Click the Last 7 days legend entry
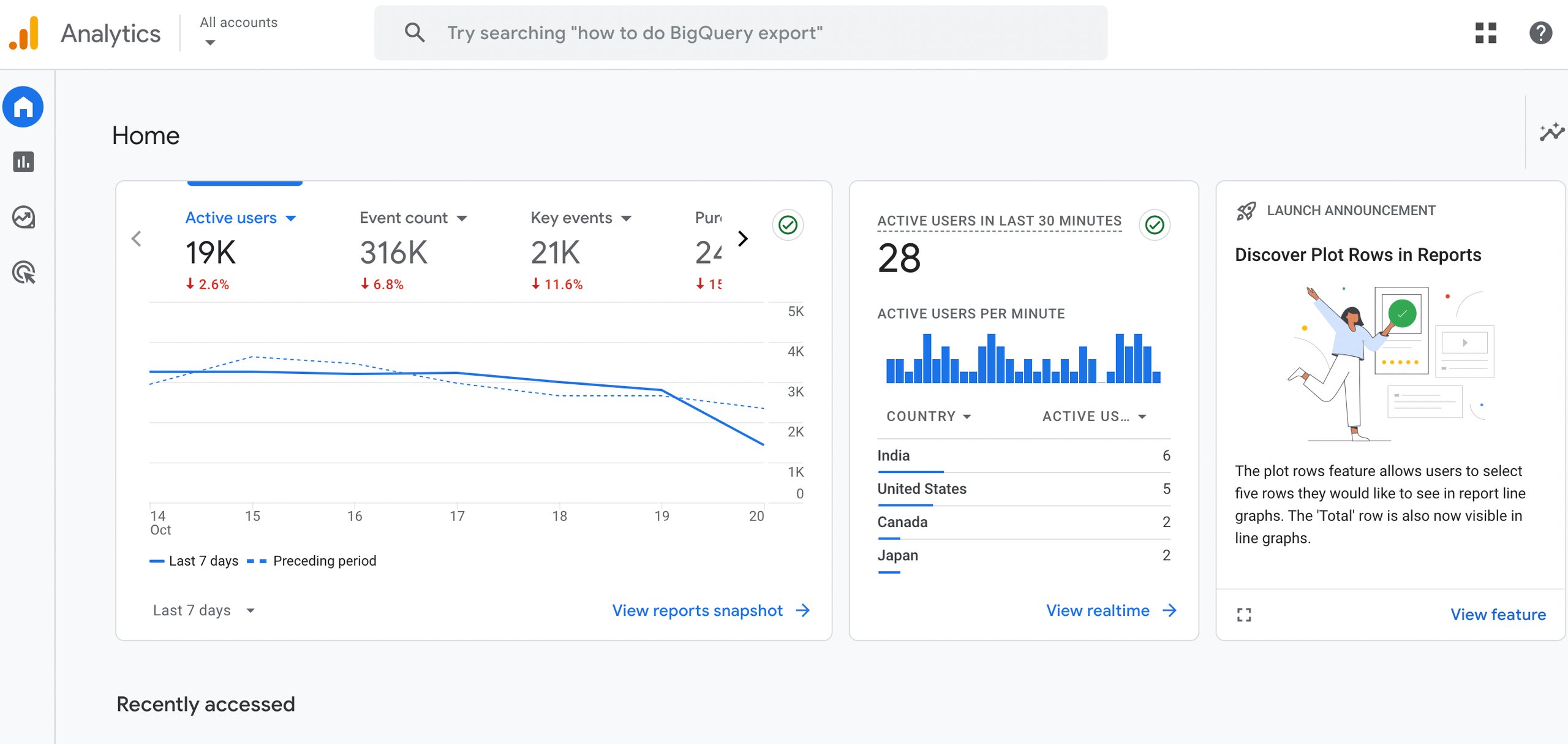 [x=194, y=561]
